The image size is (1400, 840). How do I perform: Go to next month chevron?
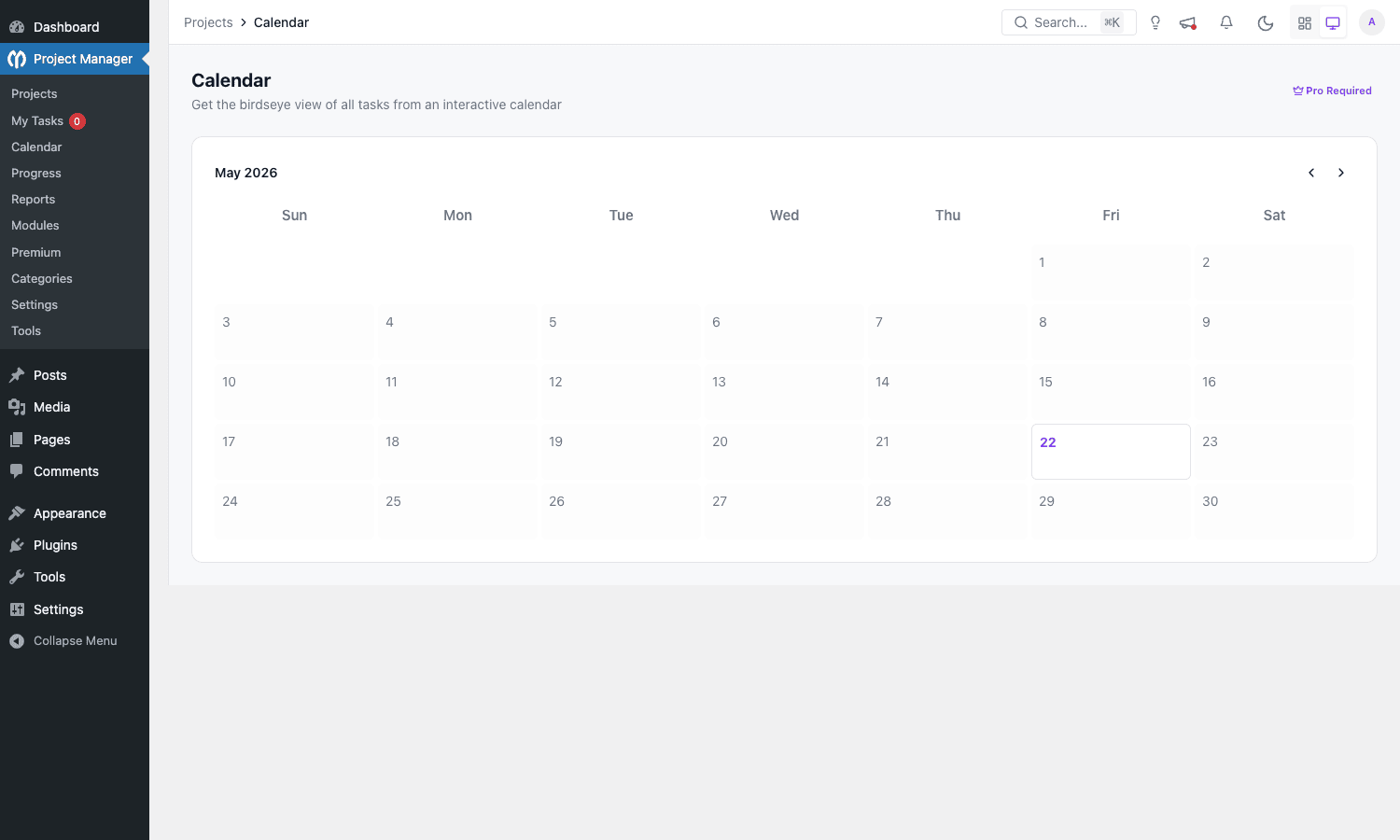pyautogui.click(x=1341, y=173)
